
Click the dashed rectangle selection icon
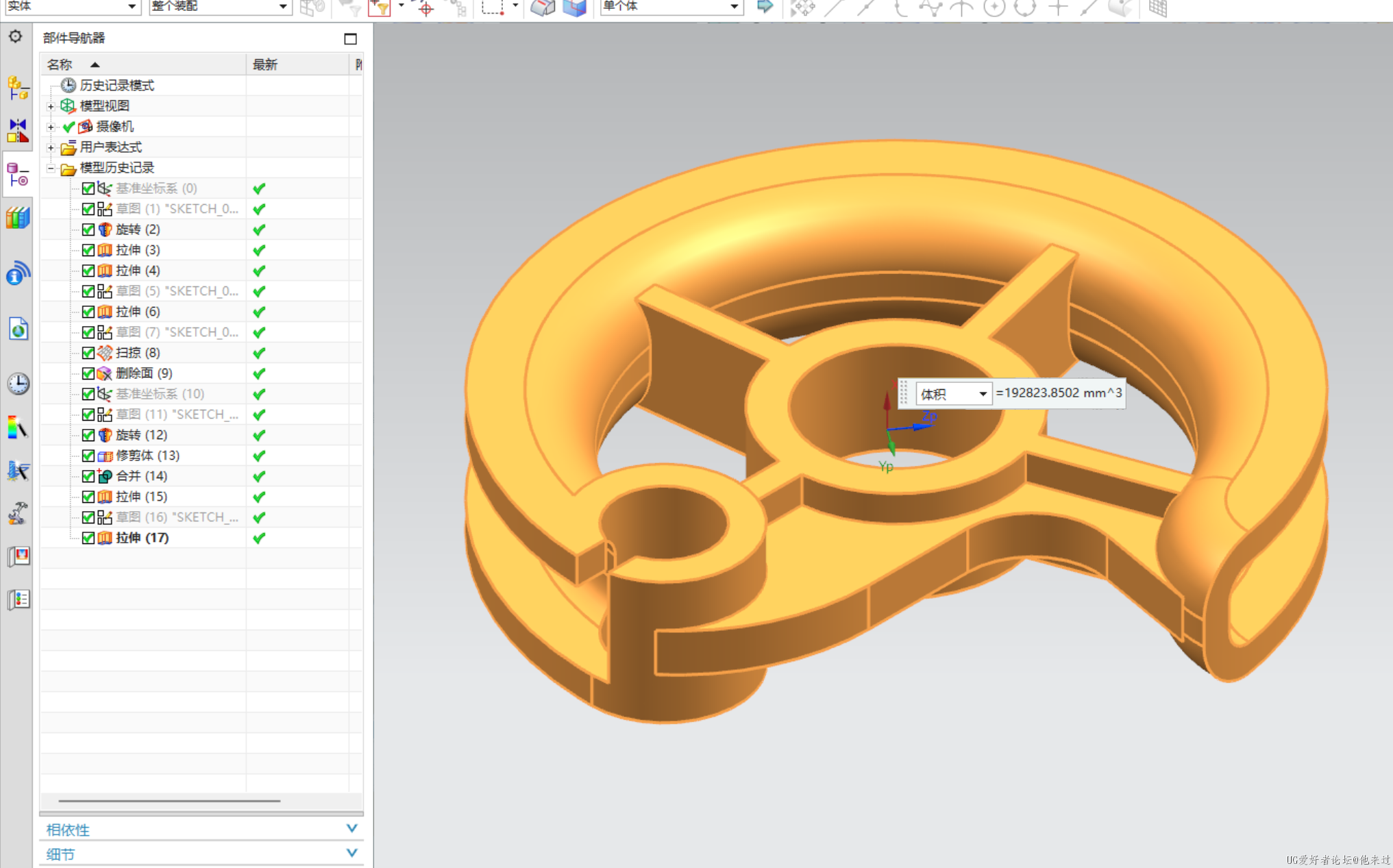(493, 8)
